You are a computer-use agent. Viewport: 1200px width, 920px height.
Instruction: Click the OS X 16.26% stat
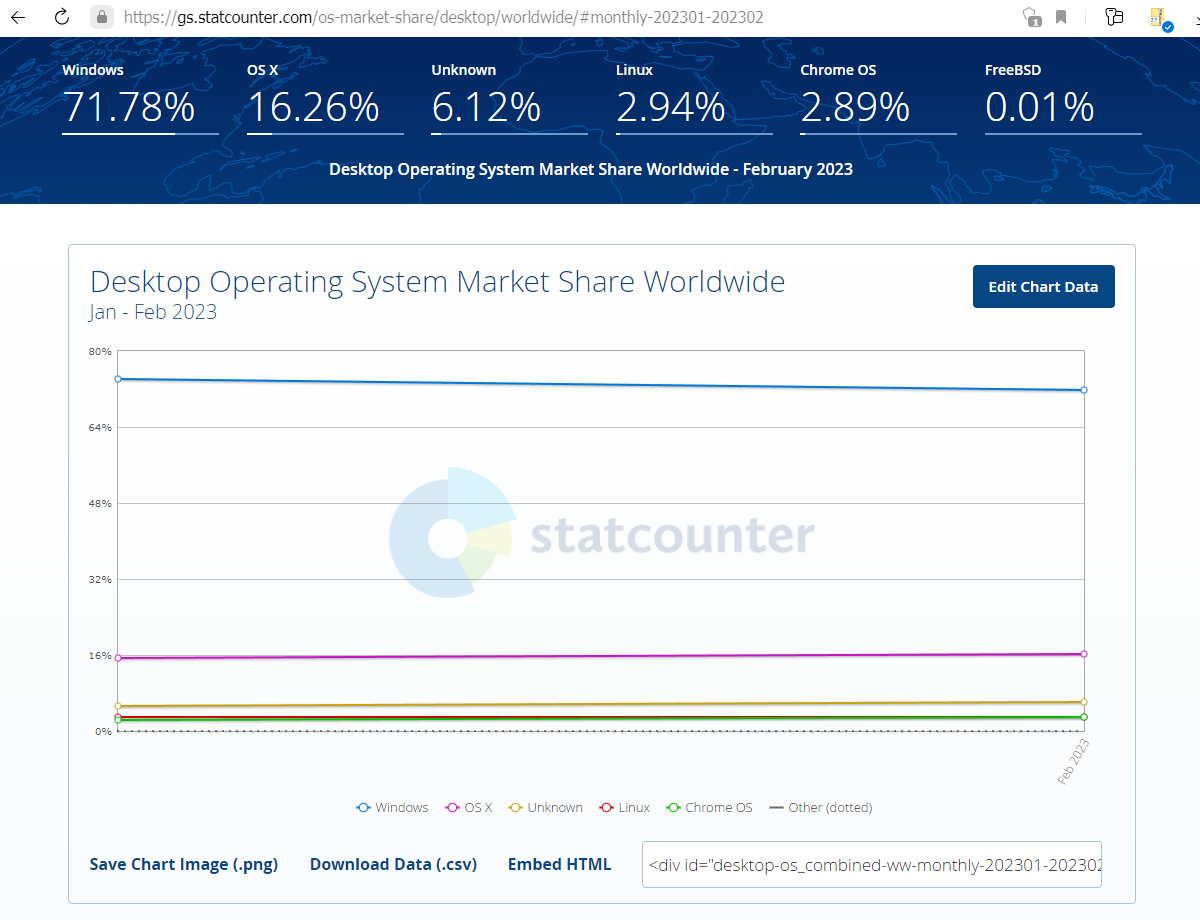click(x=325, y=97)
